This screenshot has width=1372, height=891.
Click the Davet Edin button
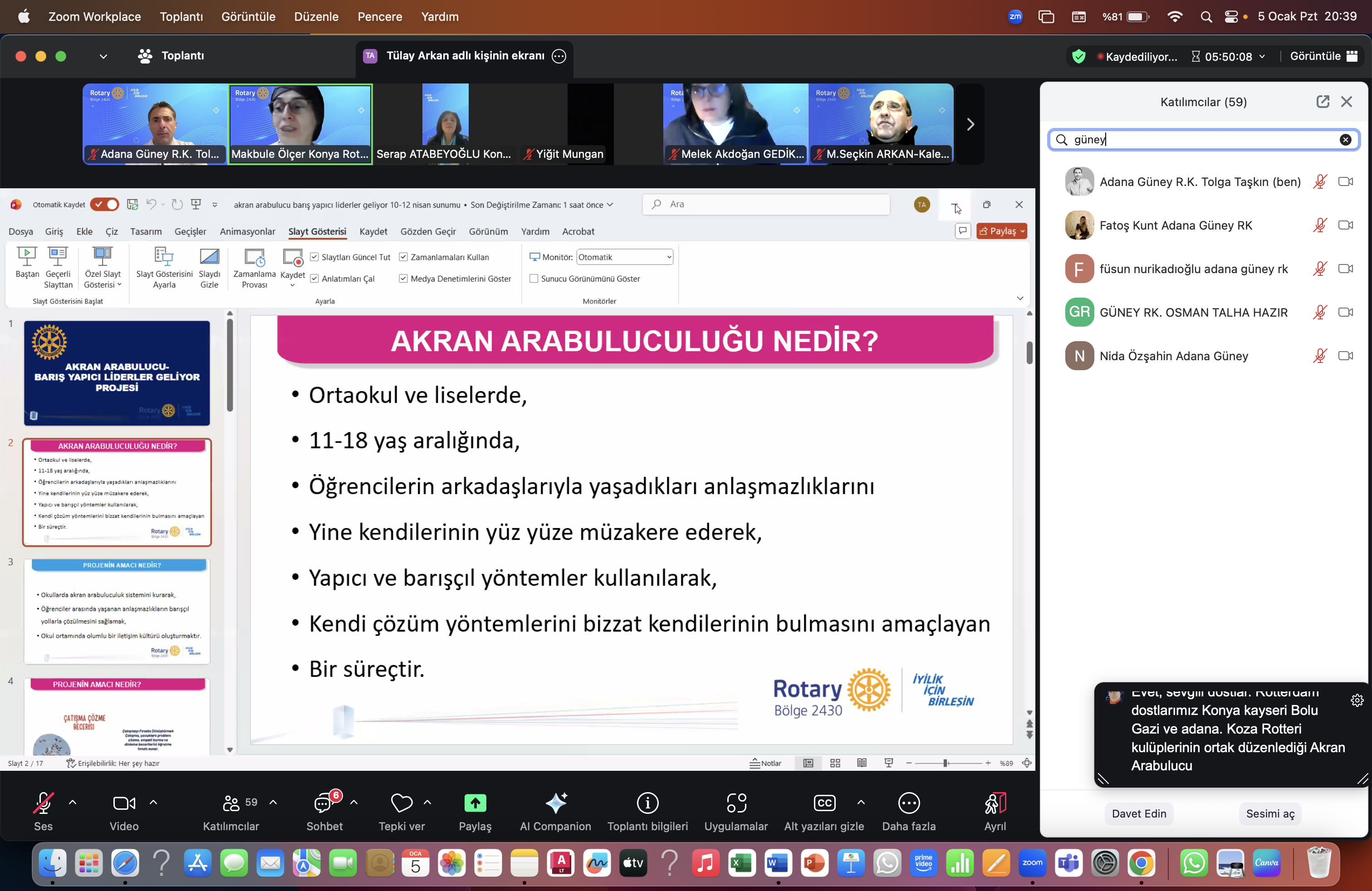coord(1138,814)
